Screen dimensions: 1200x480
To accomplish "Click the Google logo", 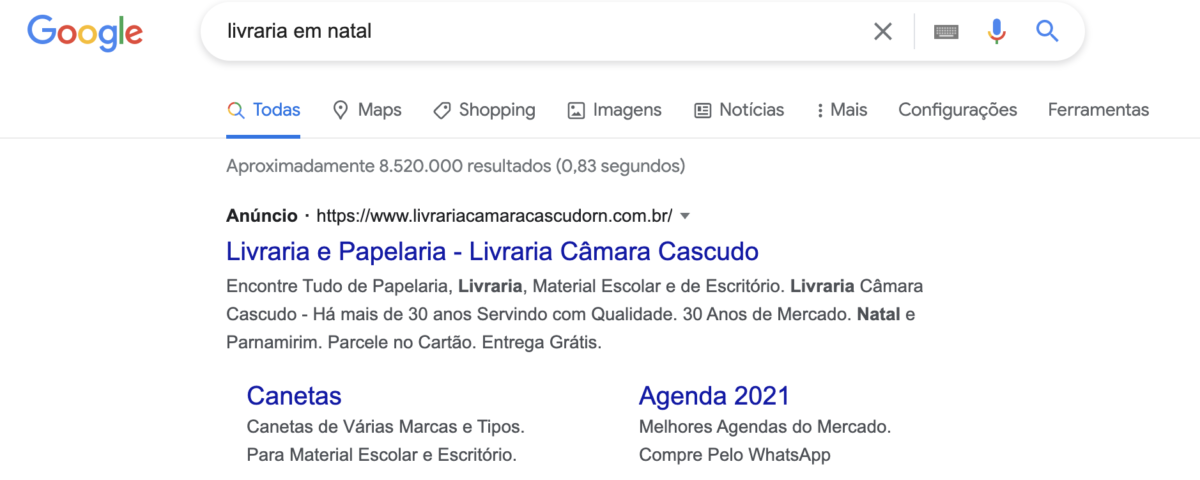I will click(x=85, y=32).
